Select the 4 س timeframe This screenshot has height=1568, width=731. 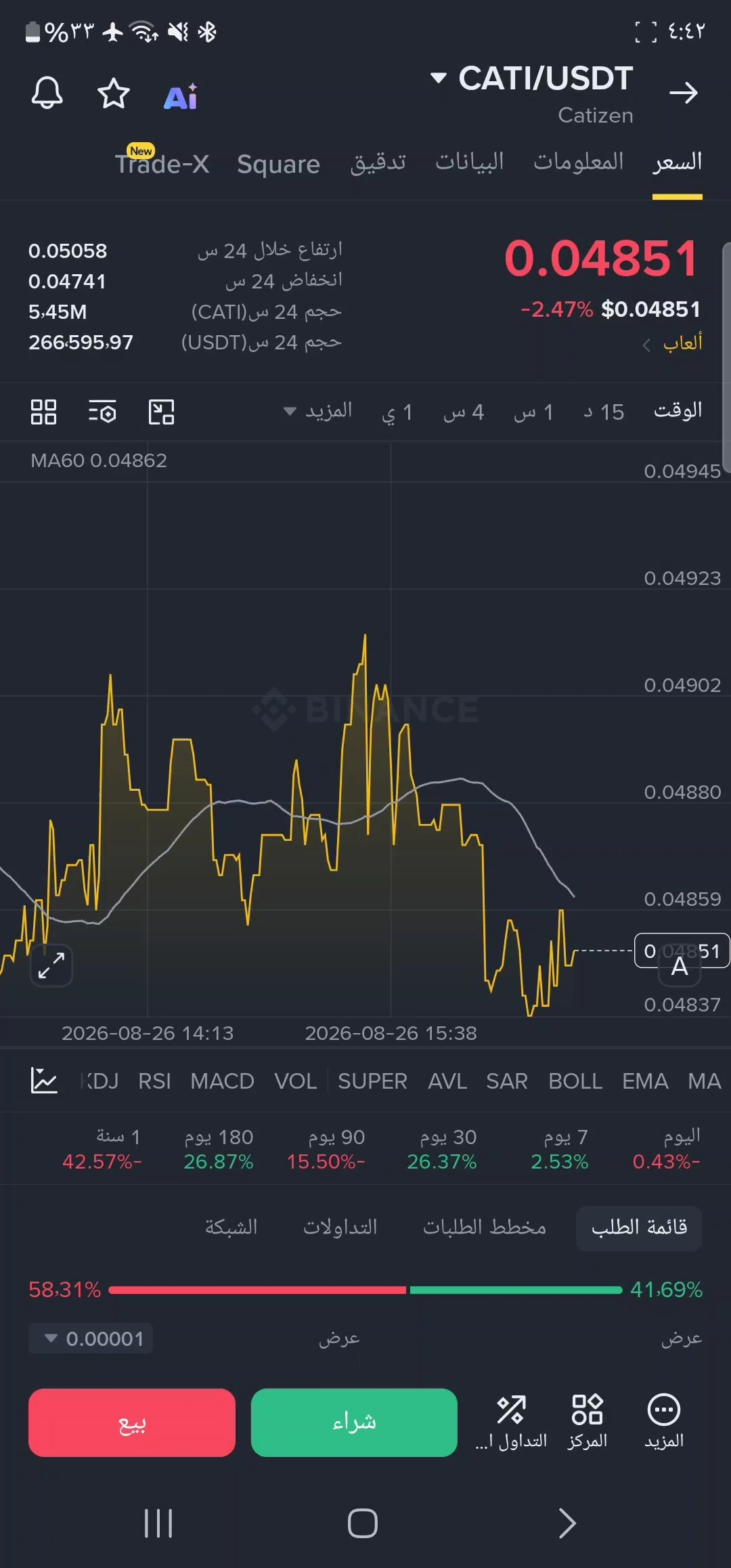pyautogui.click(x=464, y=412)
